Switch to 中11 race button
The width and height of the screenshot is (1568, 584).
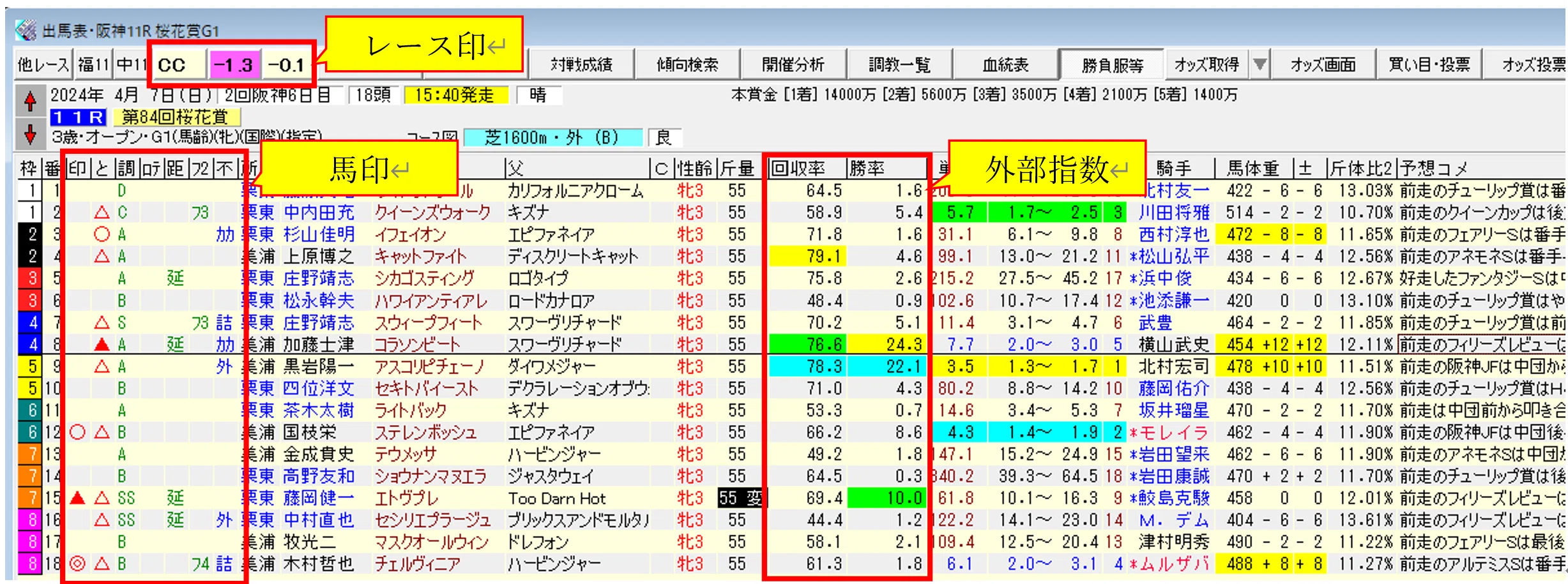click(132, 64)
